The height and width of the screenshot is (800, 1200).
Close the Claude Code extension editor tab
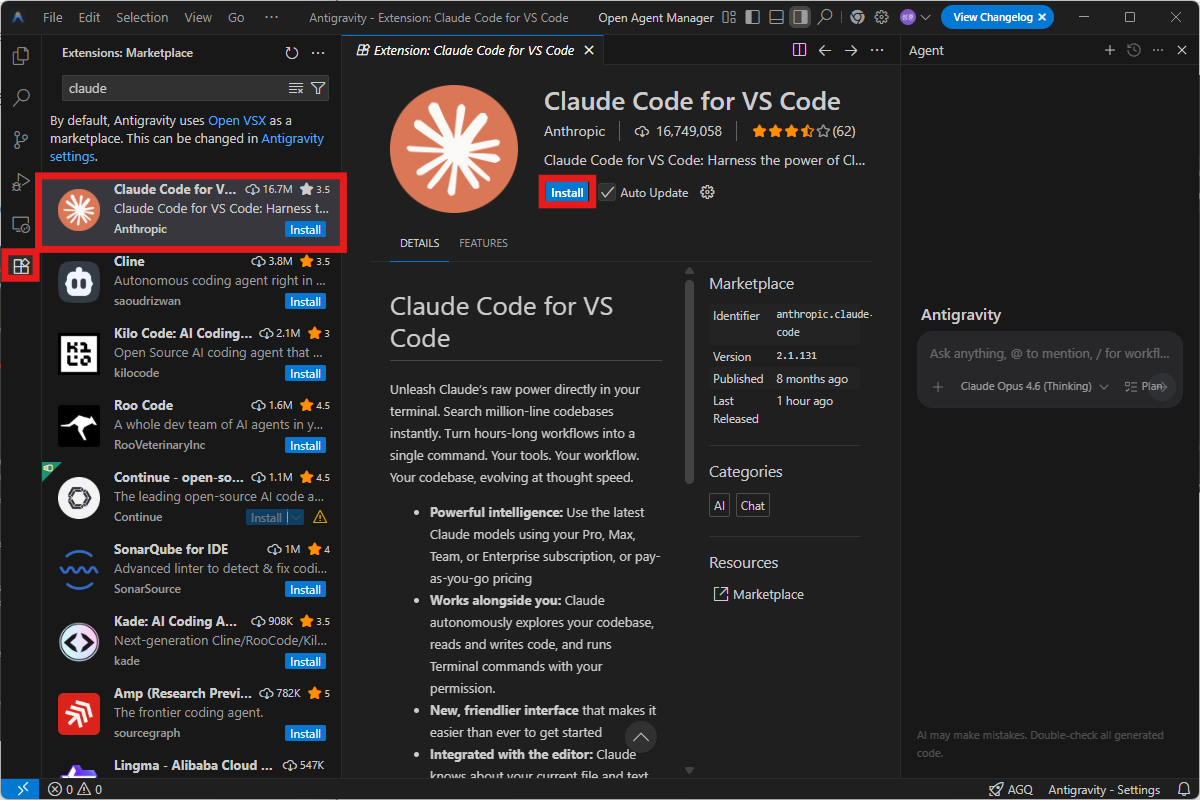[589, 50]
